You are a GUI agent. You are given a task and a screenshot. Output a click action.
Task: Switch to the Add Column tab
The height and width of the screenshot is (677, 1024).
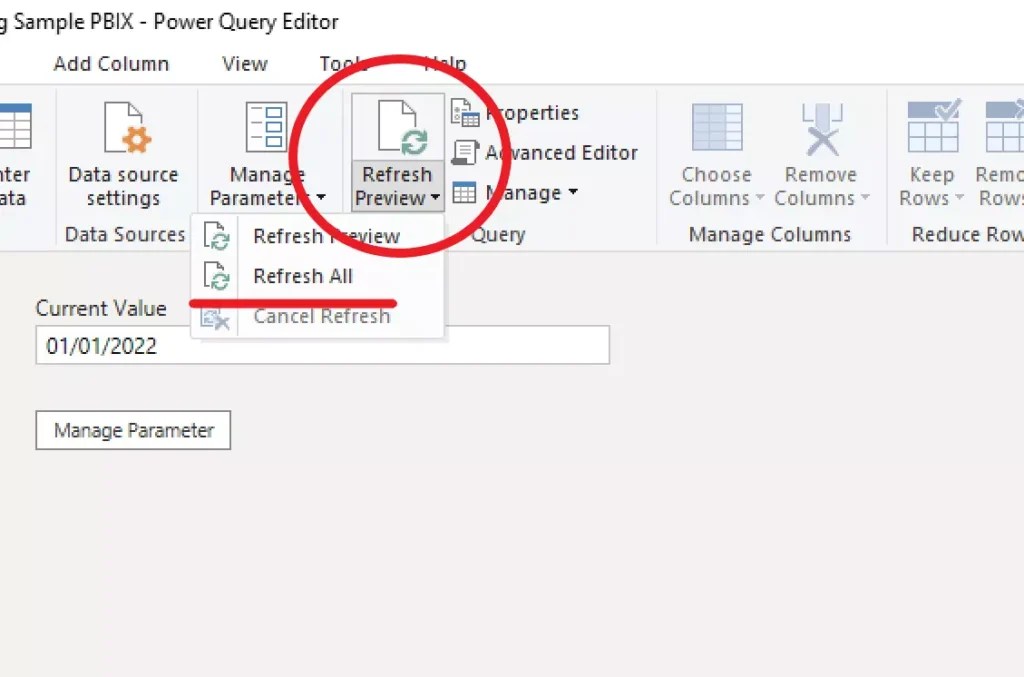(112, 63)
